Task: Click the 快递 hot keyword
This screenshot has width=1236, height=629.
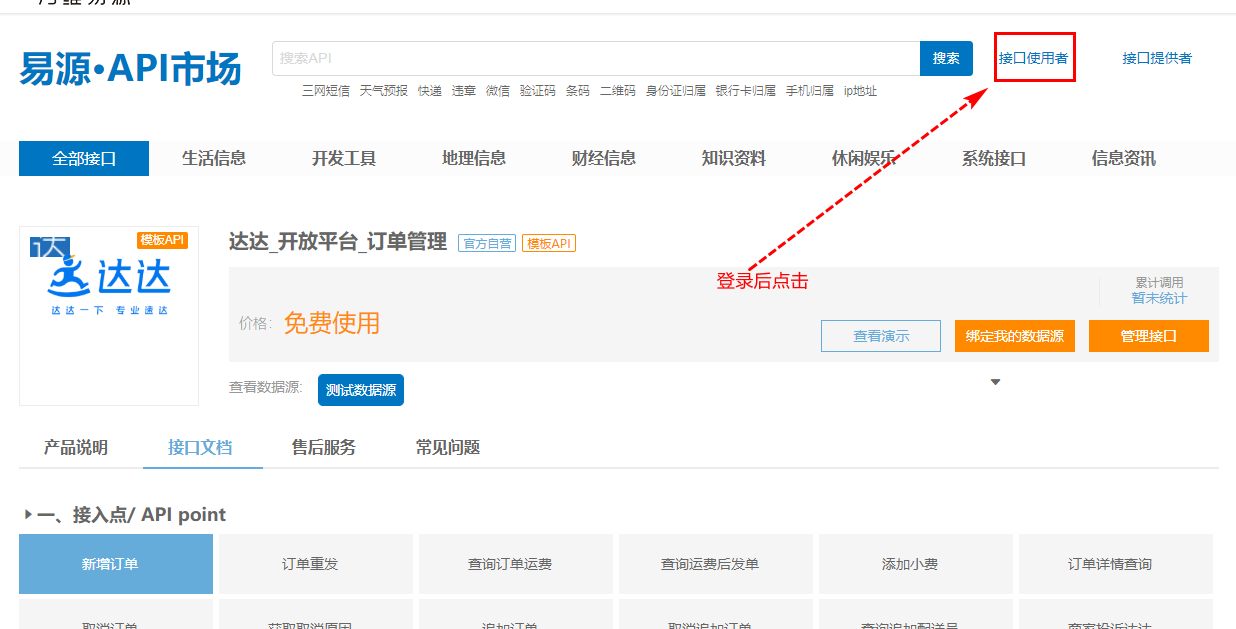Action: click(x=430, y=91)
